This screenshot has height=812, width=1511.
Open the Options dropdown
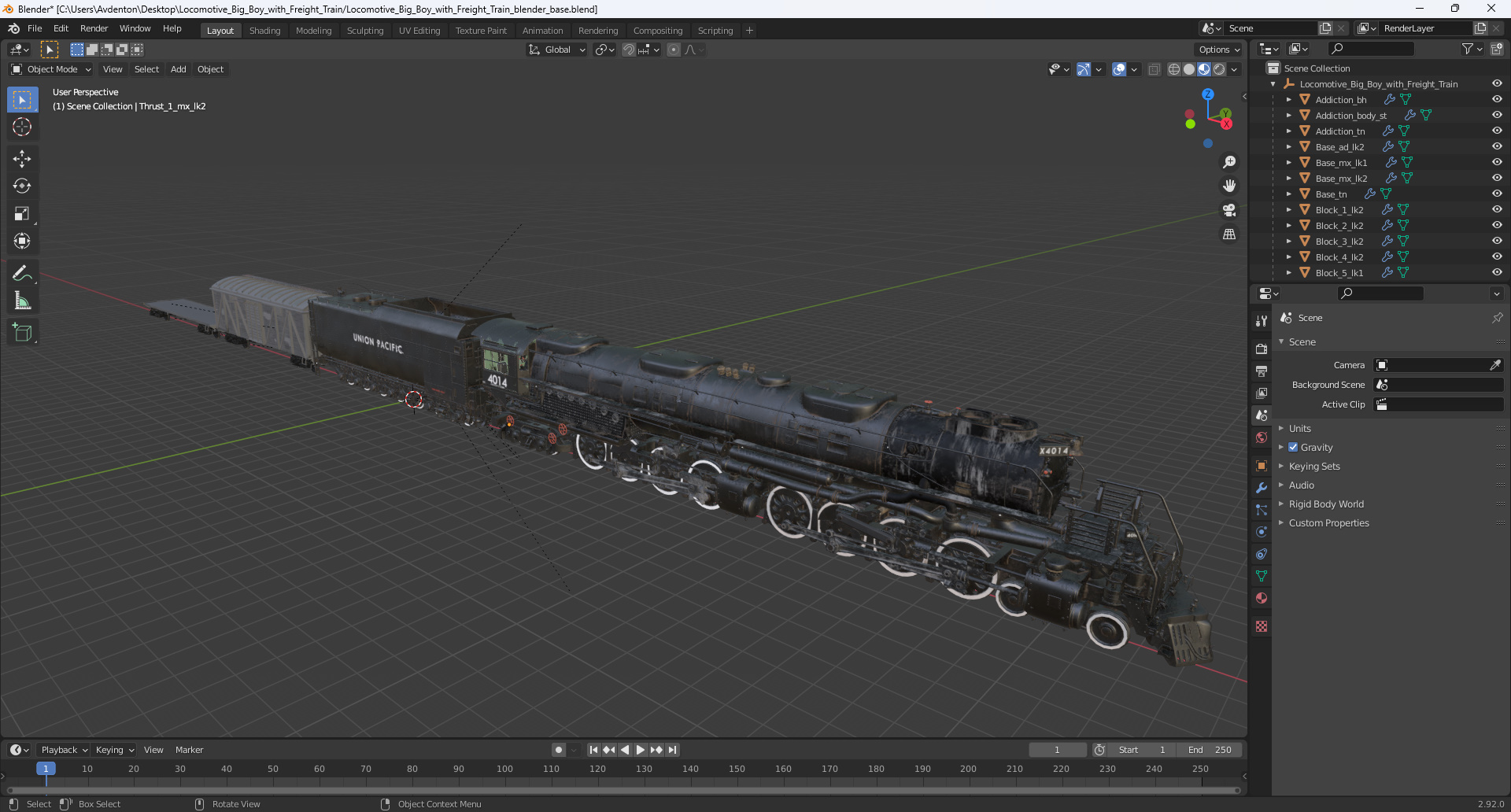tap(1219, 50)
